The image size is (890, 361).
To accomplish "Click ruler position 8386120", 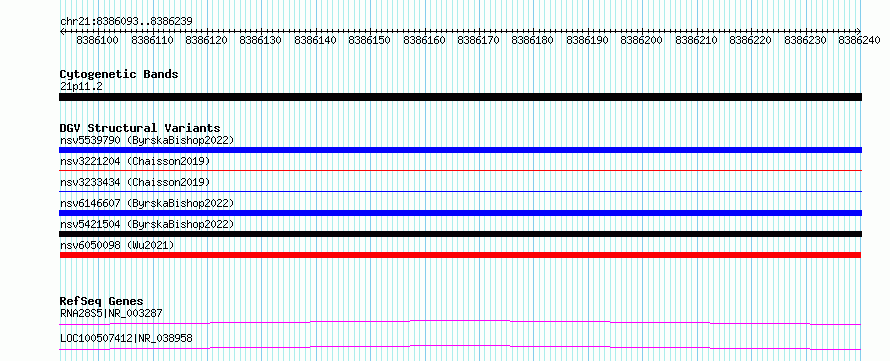I will click(x=207, y=40).
